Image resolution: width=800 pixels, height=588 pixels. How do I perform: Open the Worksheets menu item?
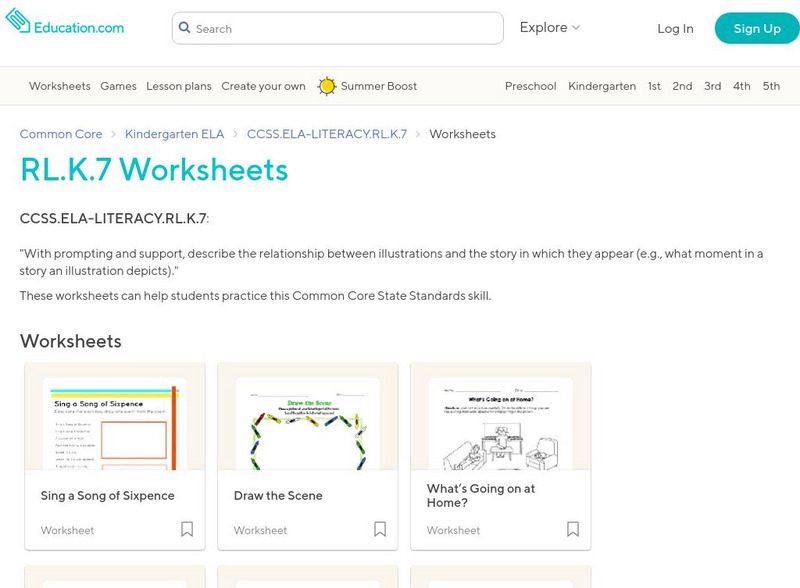point(60,86)
